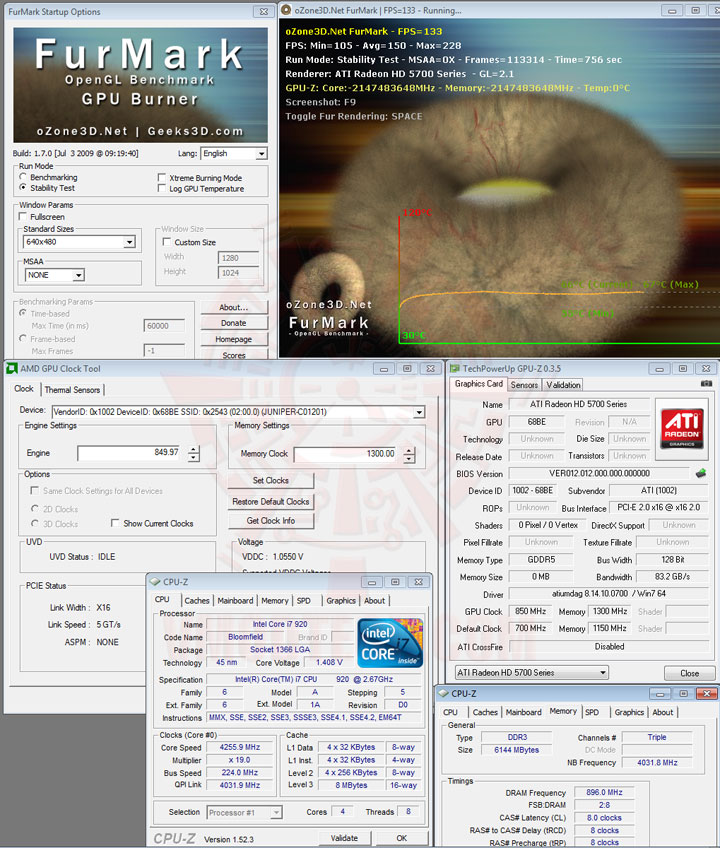Select the Stability Test run mode
Image resolution: width=720 pixels, height=848 pixels.
[x=23, y=188]
